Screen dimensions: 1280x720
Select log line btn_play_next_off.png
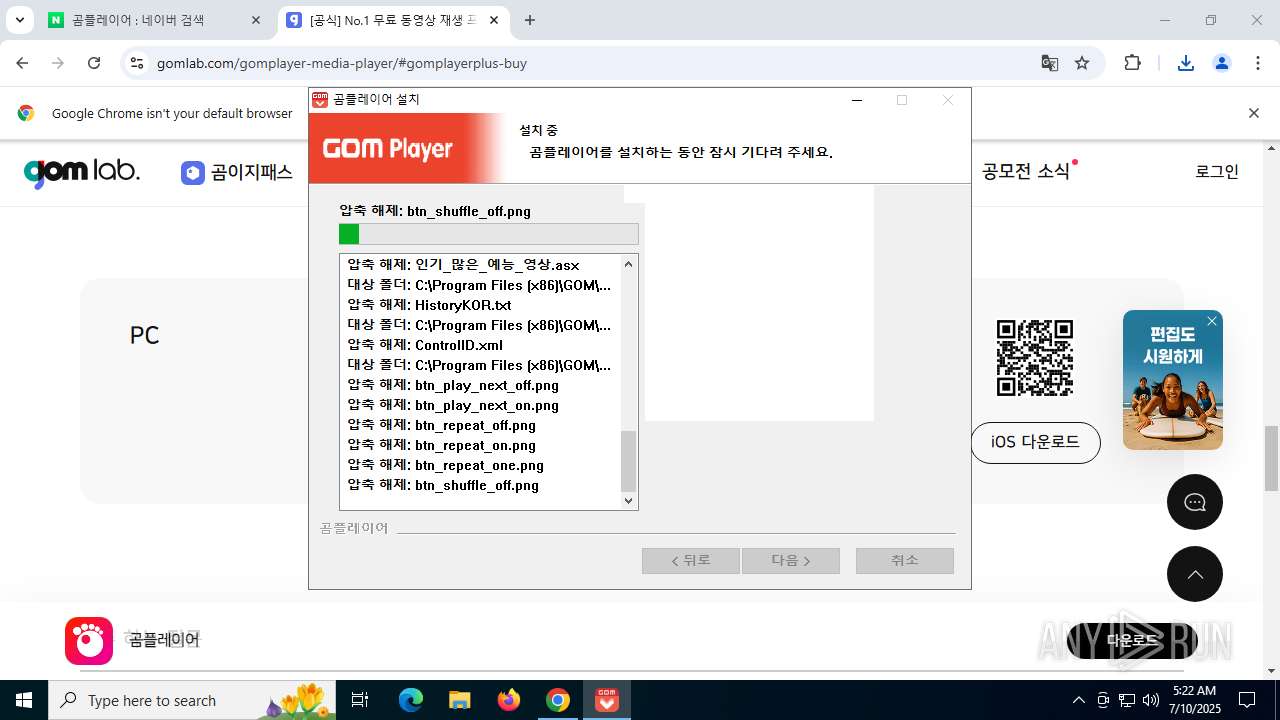[453, 385]
